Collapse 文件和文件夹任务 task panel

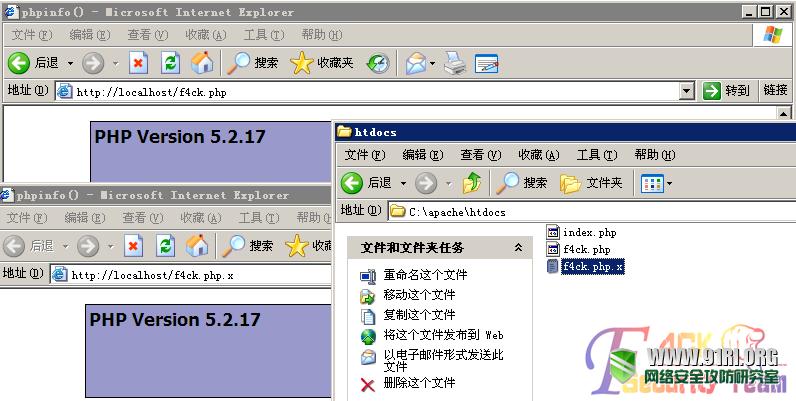518,247
